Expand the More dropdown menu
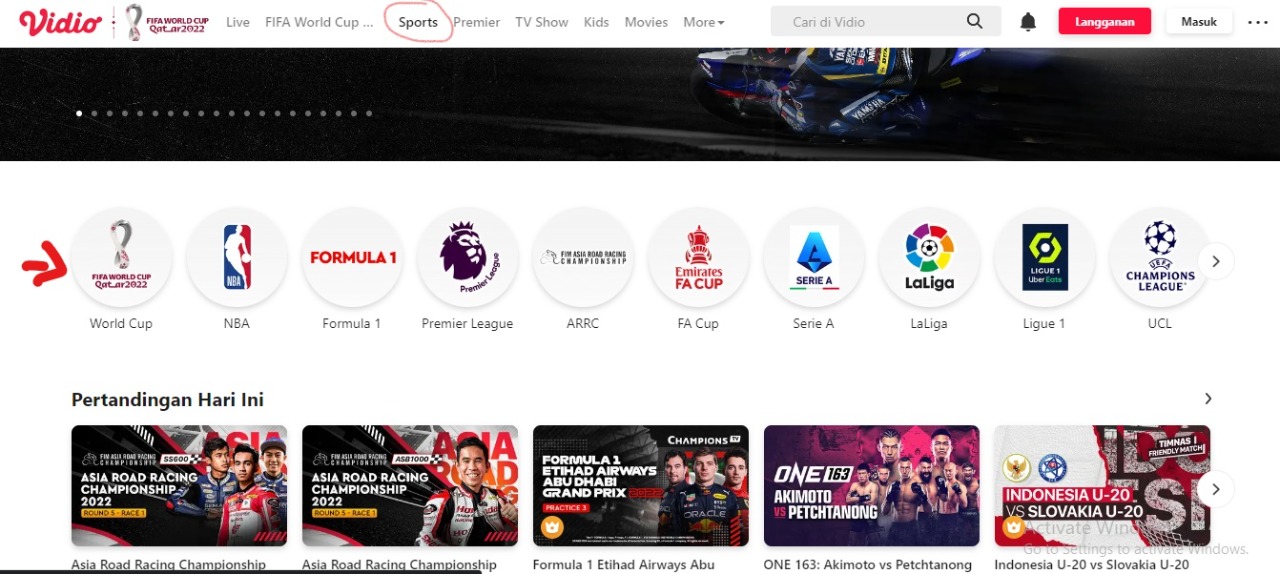1280x574 pixels. (704, 22)
